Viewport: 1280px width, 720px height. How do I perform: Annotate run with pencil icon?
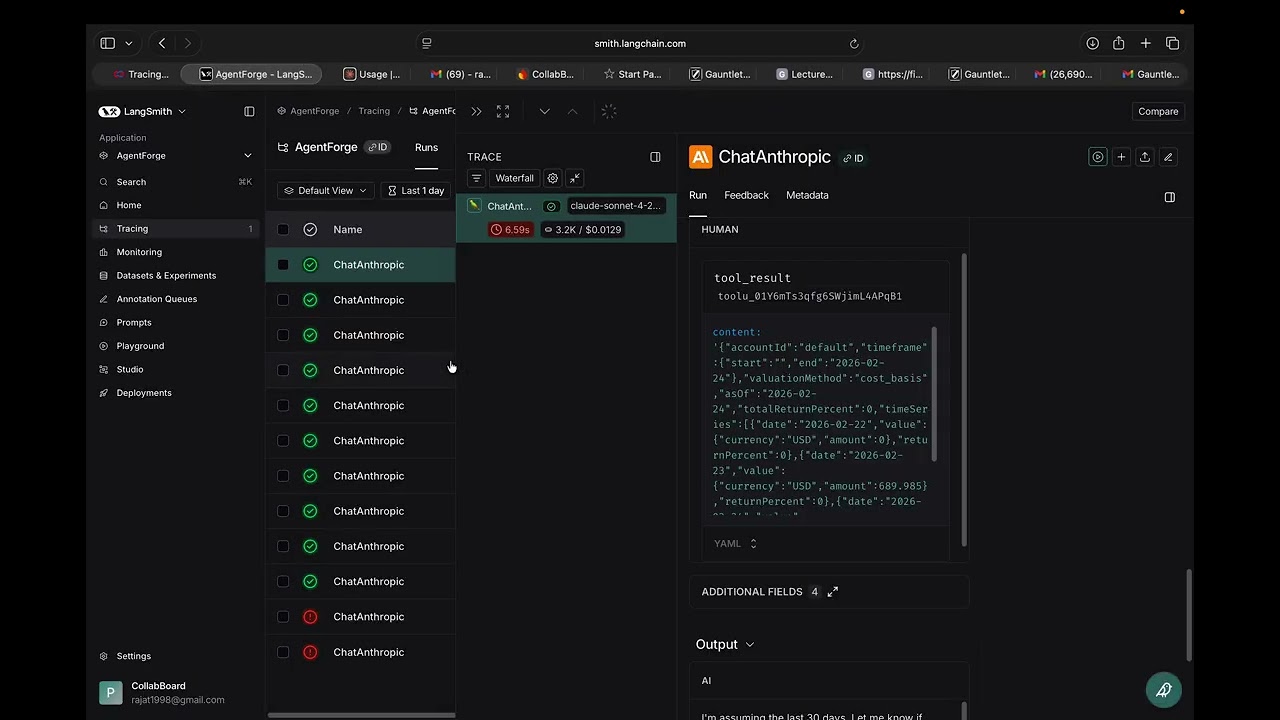(x=1168, y=157)
